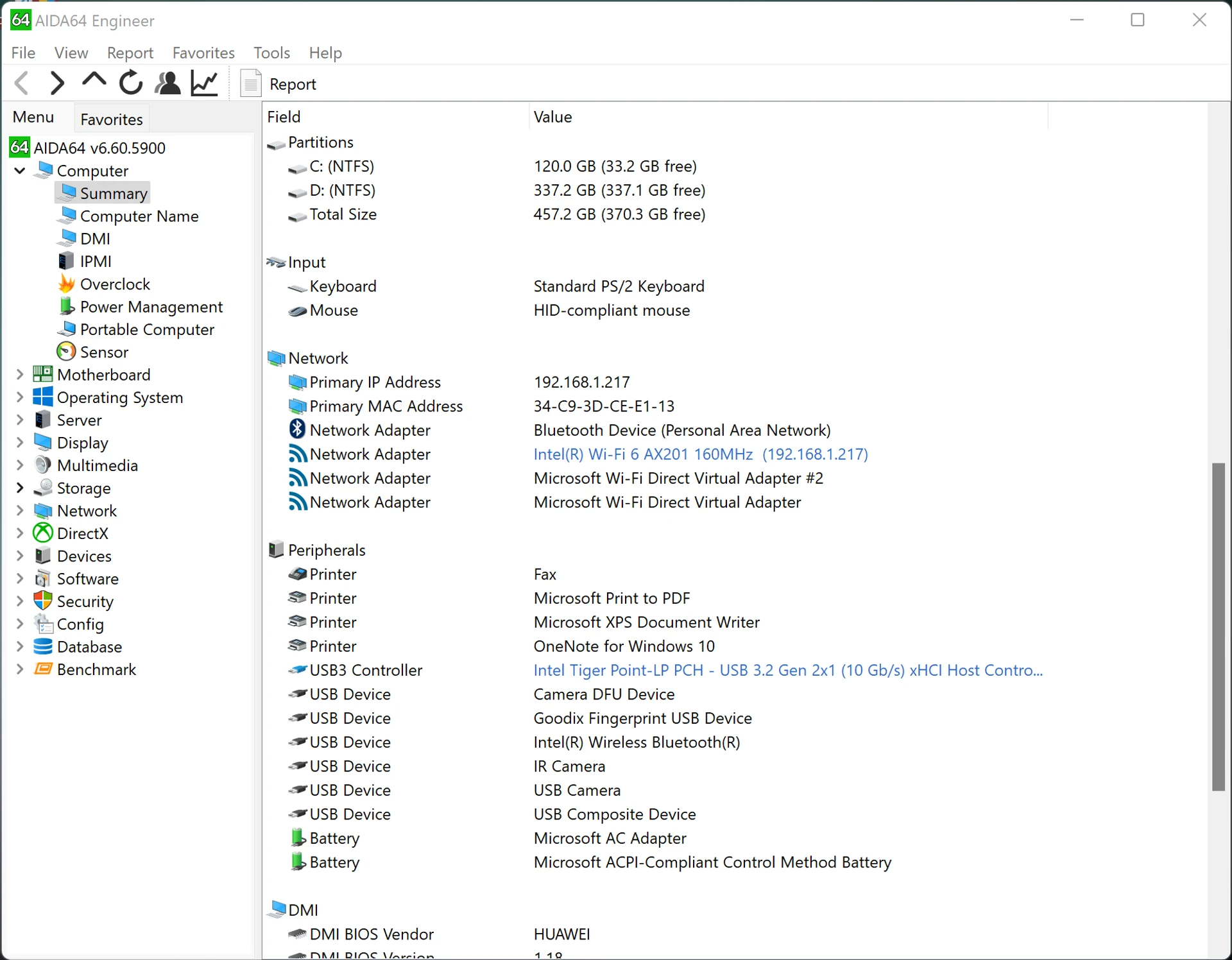1232x960 pixels.
Task: Click the vertical scrollbar thumb
Action: 1219,627
